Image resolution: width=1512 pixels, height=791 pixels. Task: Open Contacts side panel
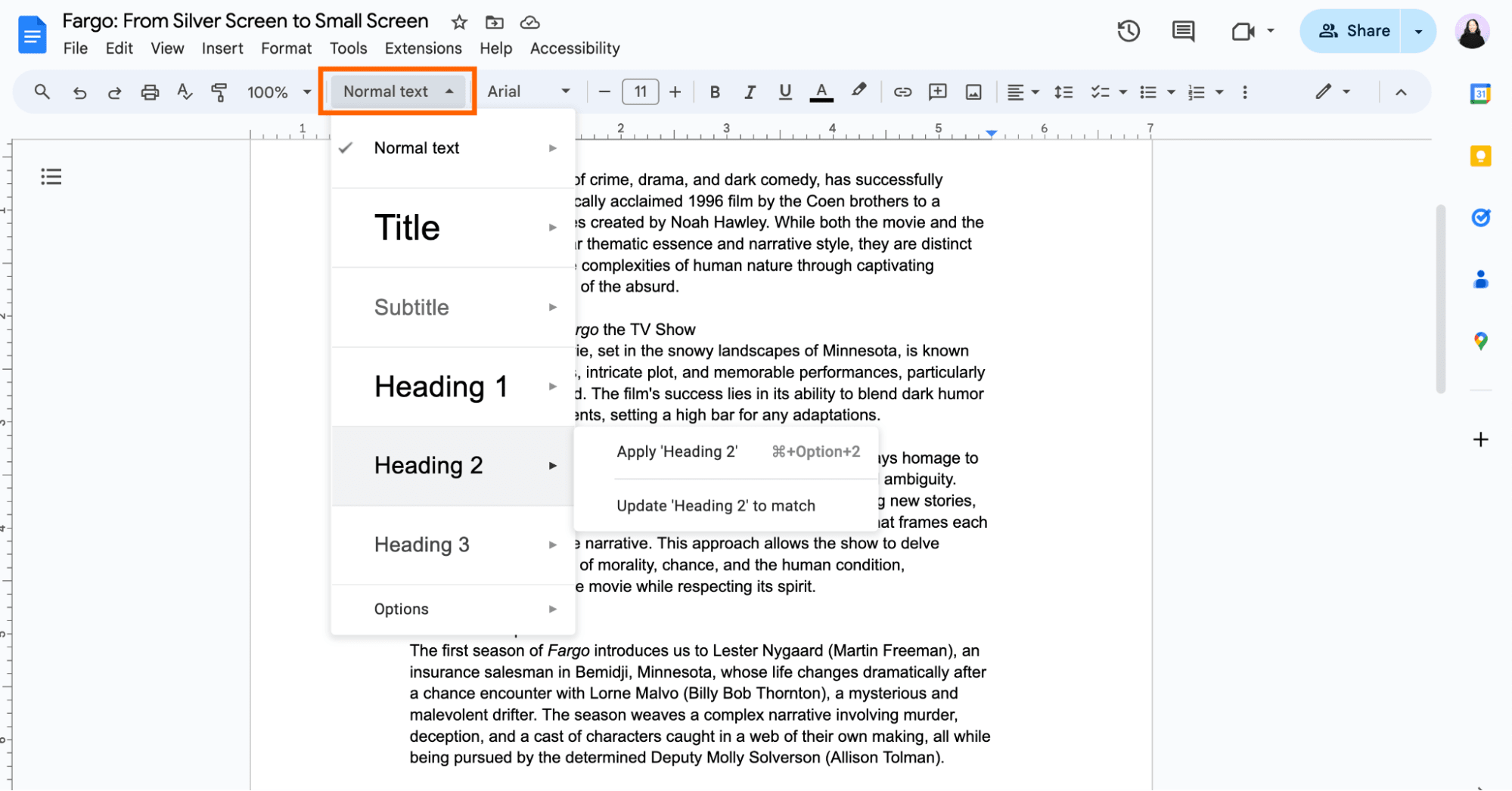tap(1480, 280)
